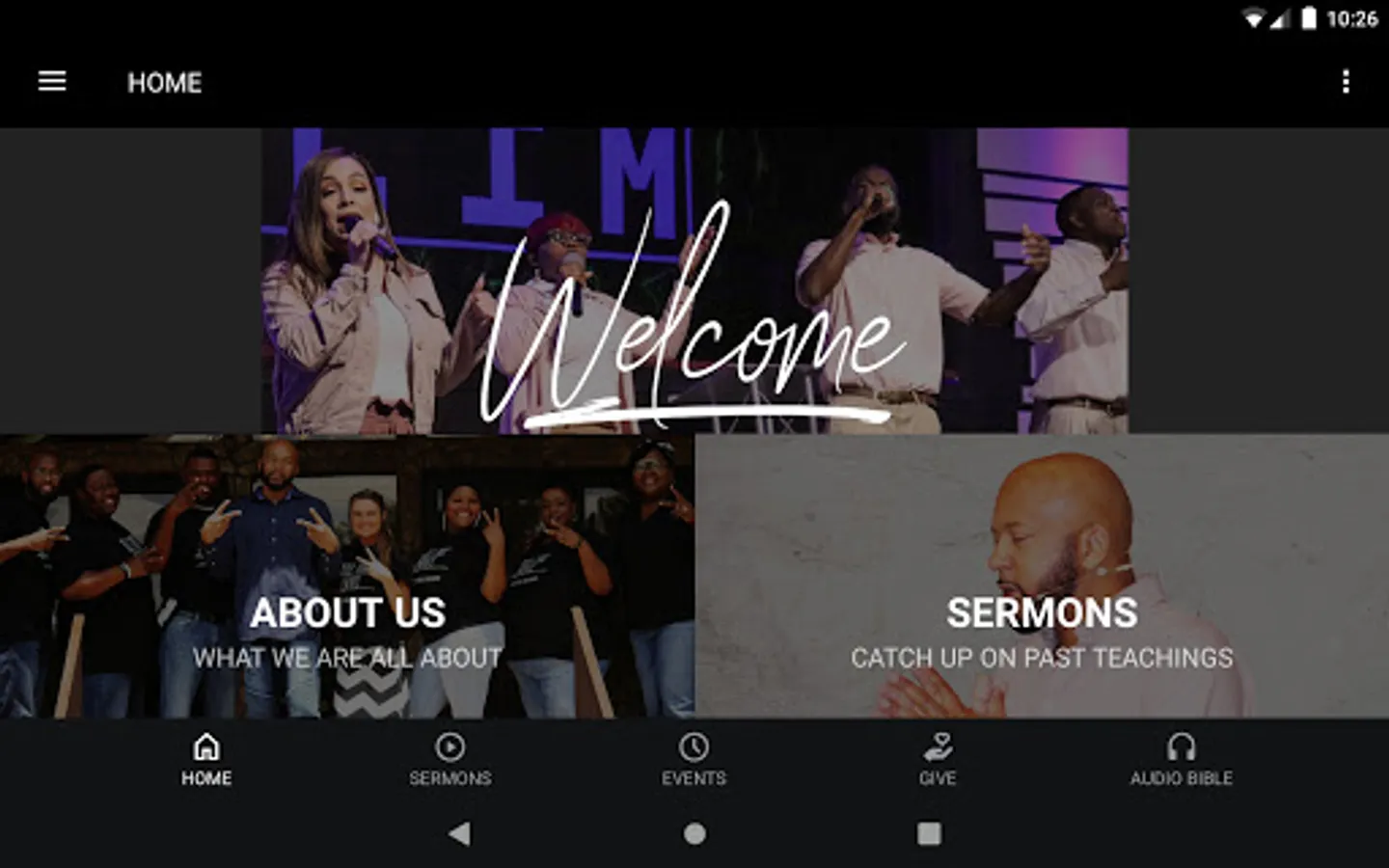Viewport: 1389px width, 868px height.
Task: Open the Sermons tile with pastor photo
Action: pyautogui.click(x=1042, y=576)
